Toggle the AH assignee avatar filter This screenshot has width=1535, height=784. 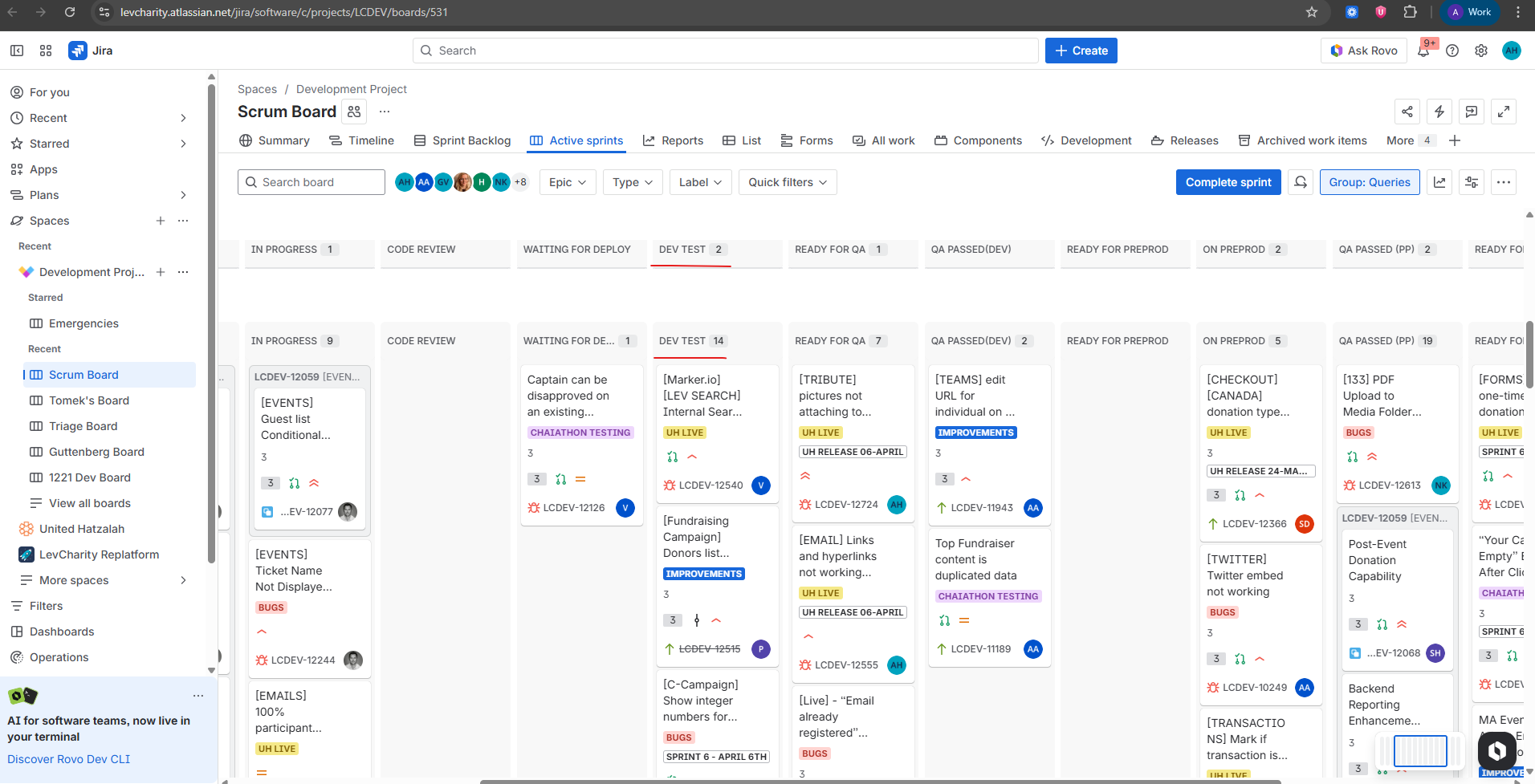tap(405, 182)
